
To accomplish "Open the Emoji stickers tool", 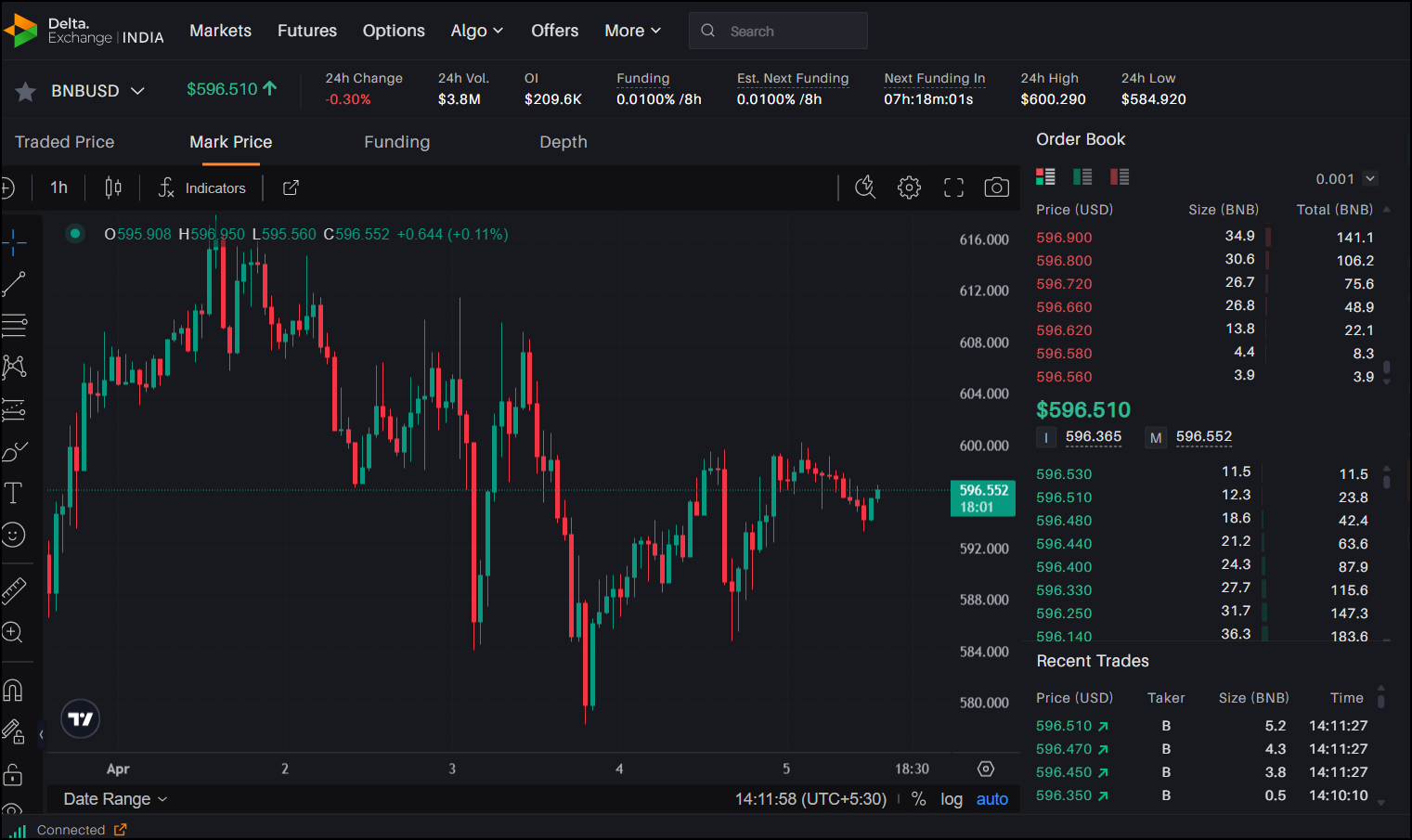I will 13,535.
